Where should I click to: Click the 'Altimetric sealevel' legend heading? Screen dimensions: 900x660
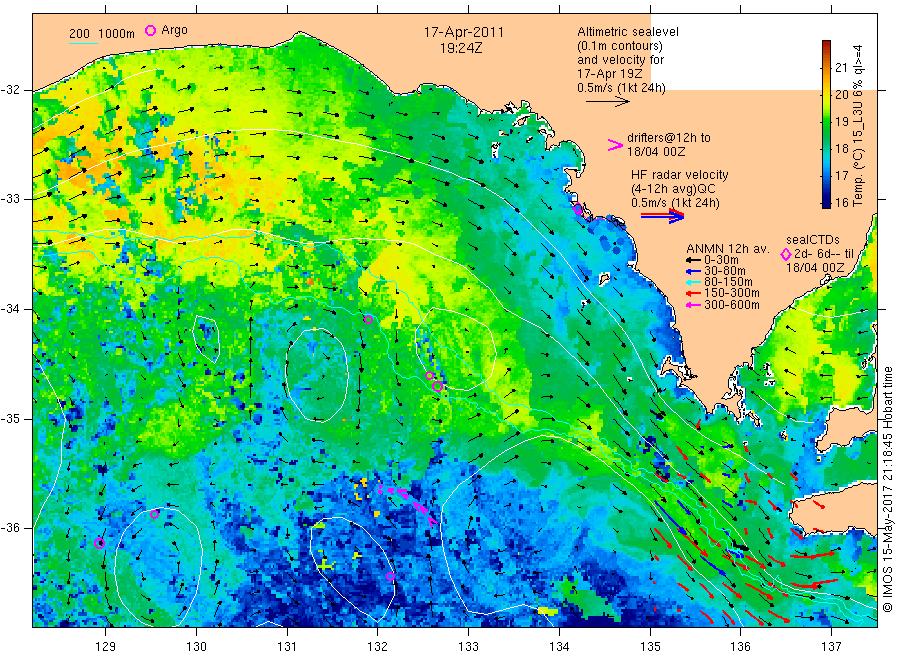click(628, 32)
